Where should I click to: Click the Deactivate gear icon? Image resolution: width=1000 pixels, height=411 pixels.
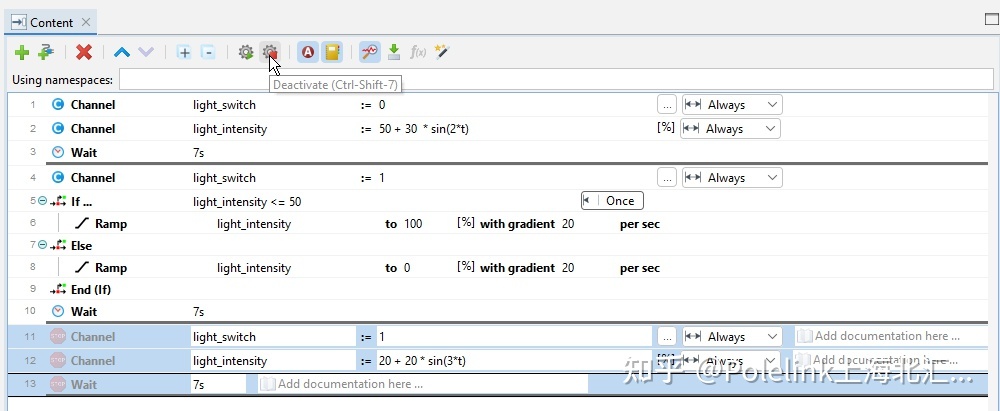(x=270, y=52)
